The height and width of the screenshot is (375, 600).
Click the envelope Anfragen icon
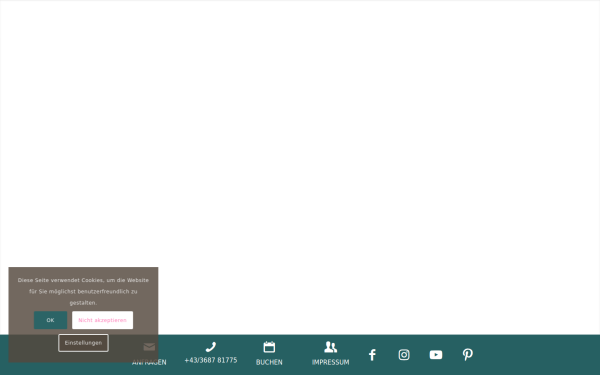click(149, 347)
